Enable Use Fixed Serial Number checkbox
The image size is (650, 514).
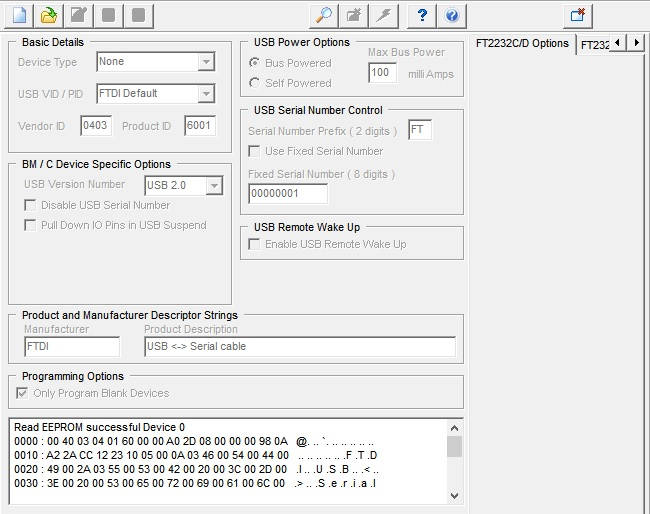(255, 151)
